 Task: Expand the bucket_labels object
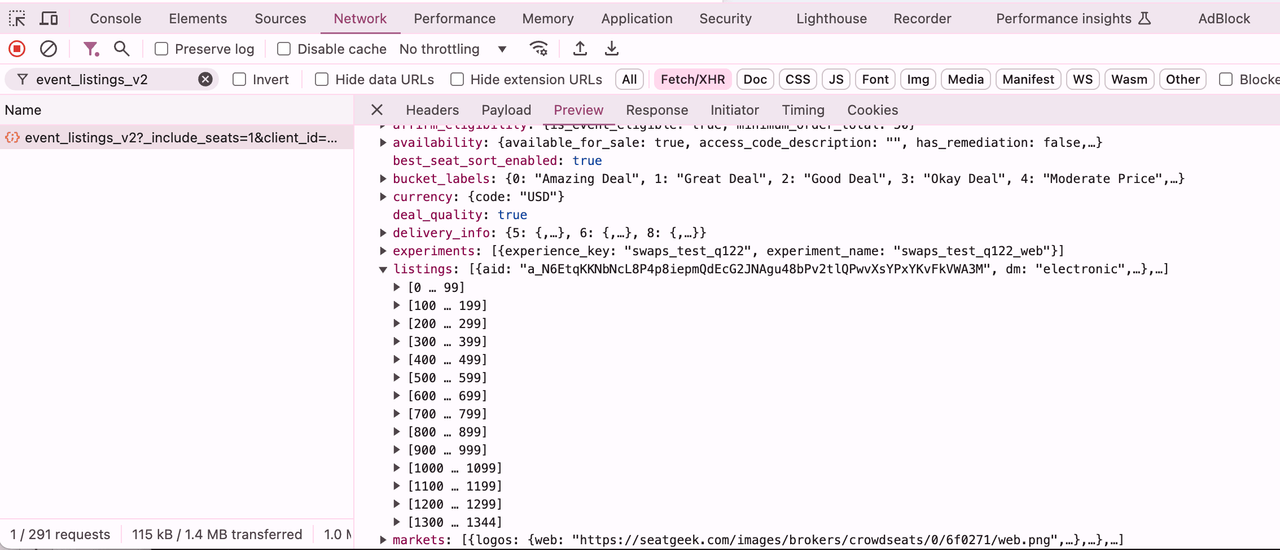[383, 179]
